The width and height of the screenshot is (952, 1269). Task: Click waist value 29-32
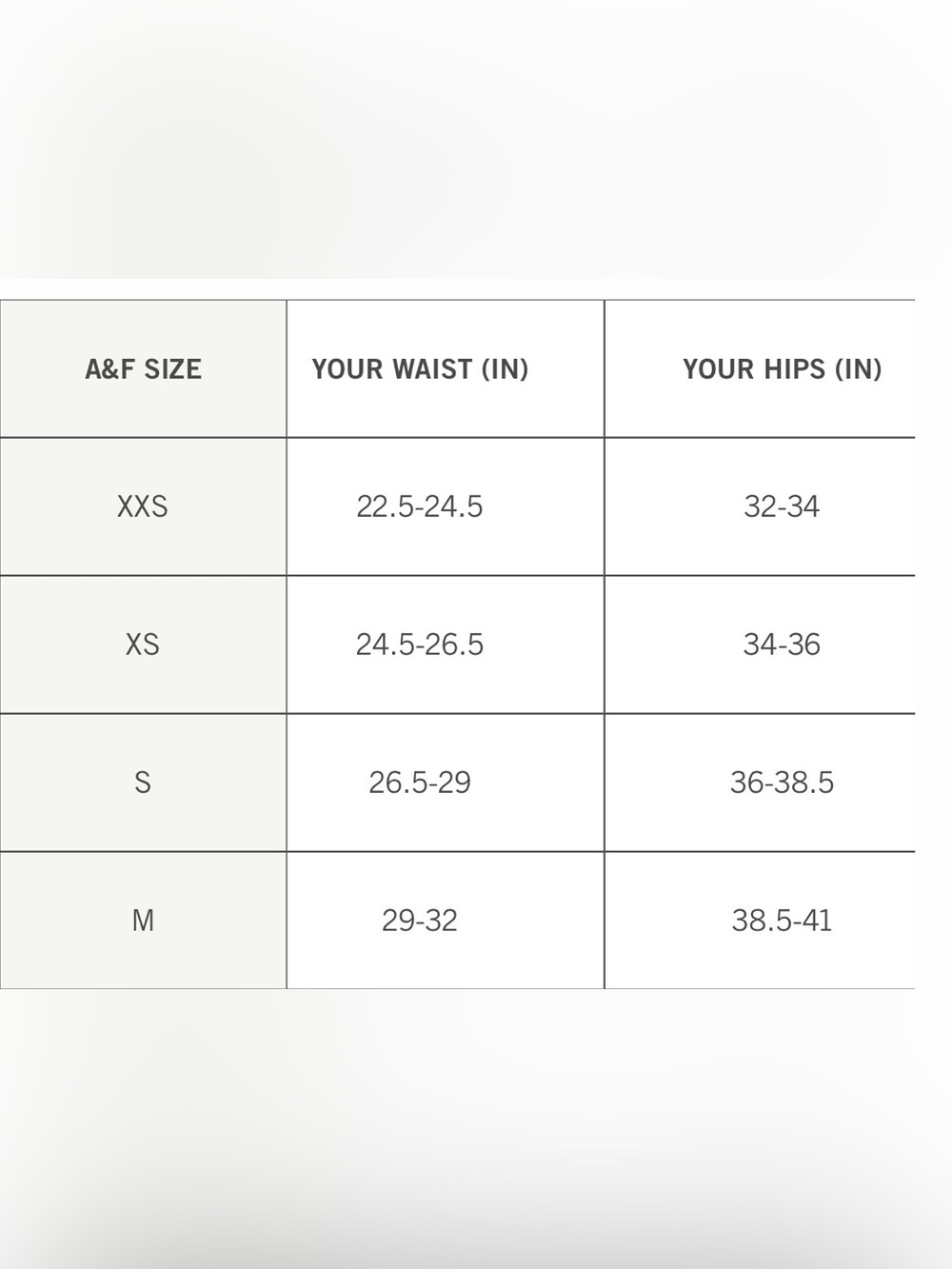coord(420,921)
